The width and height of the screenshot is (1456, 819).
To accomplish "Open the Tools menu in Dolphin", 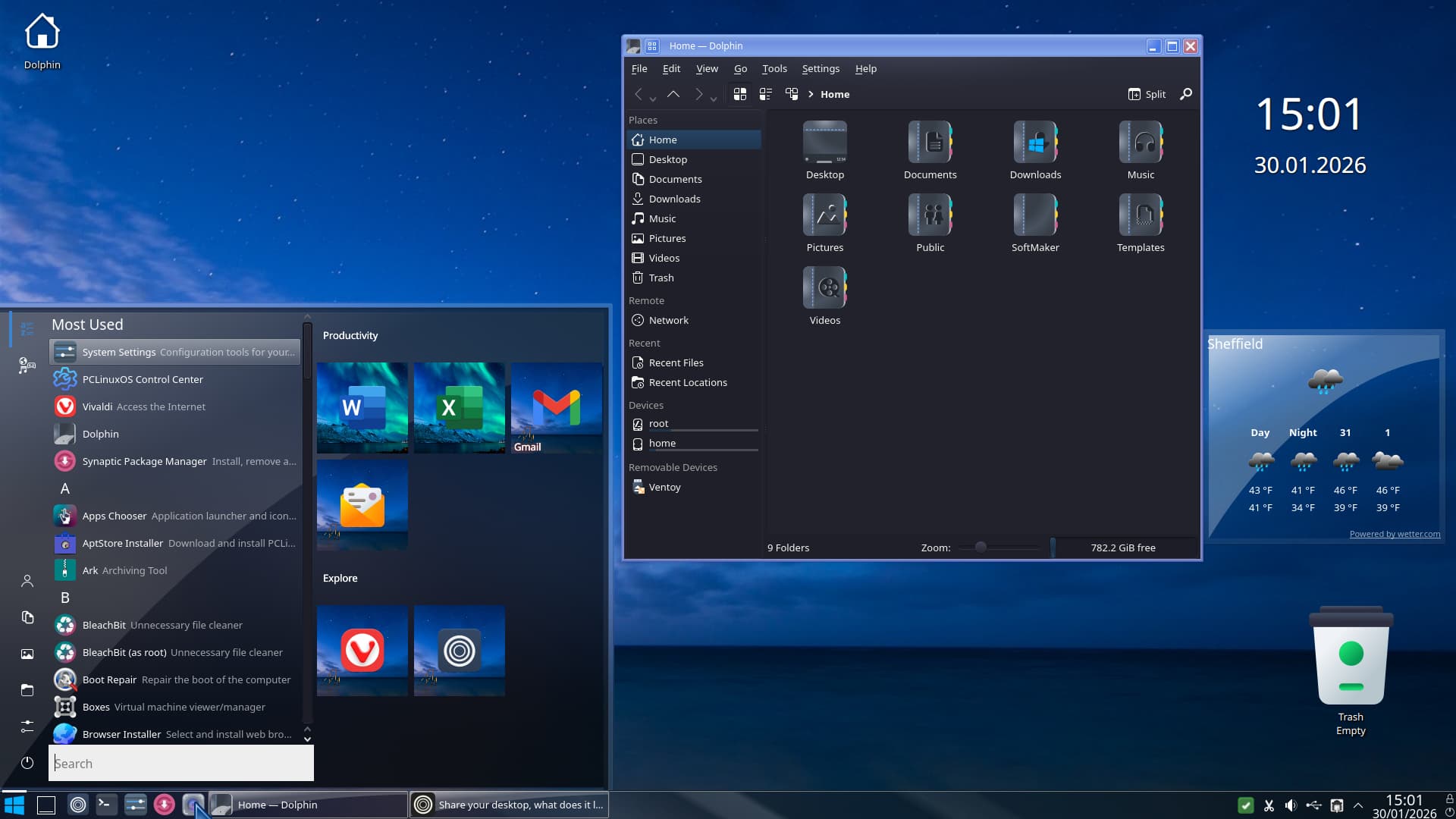I will [x=774, y=68].
